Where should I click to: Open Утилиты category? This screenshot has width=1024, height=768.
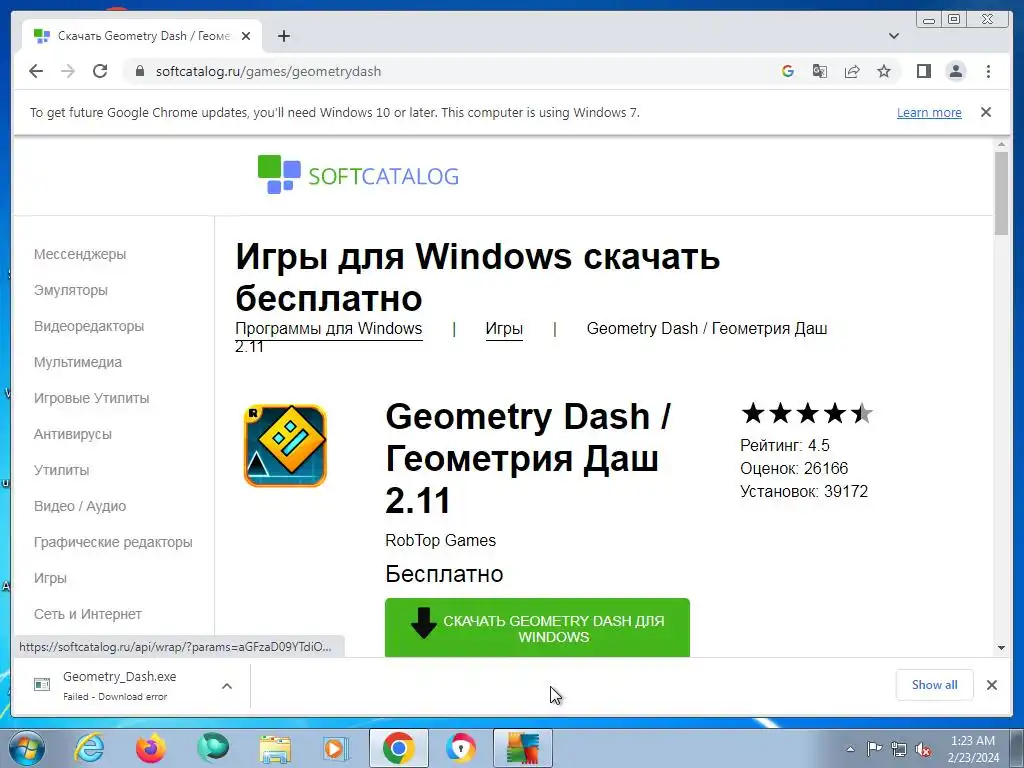click(x=61, y=470)
